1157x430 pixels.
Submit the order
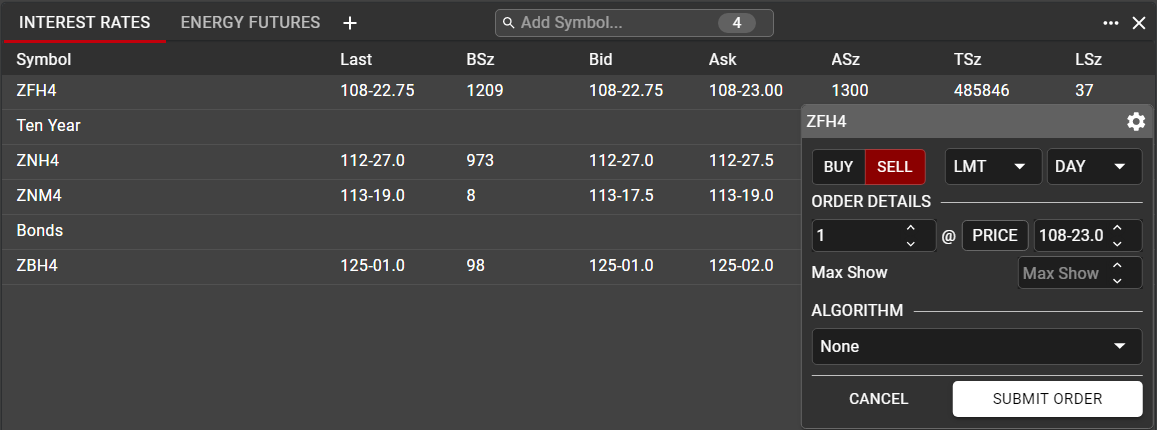pyautogui.click(x=1047, y=399)
